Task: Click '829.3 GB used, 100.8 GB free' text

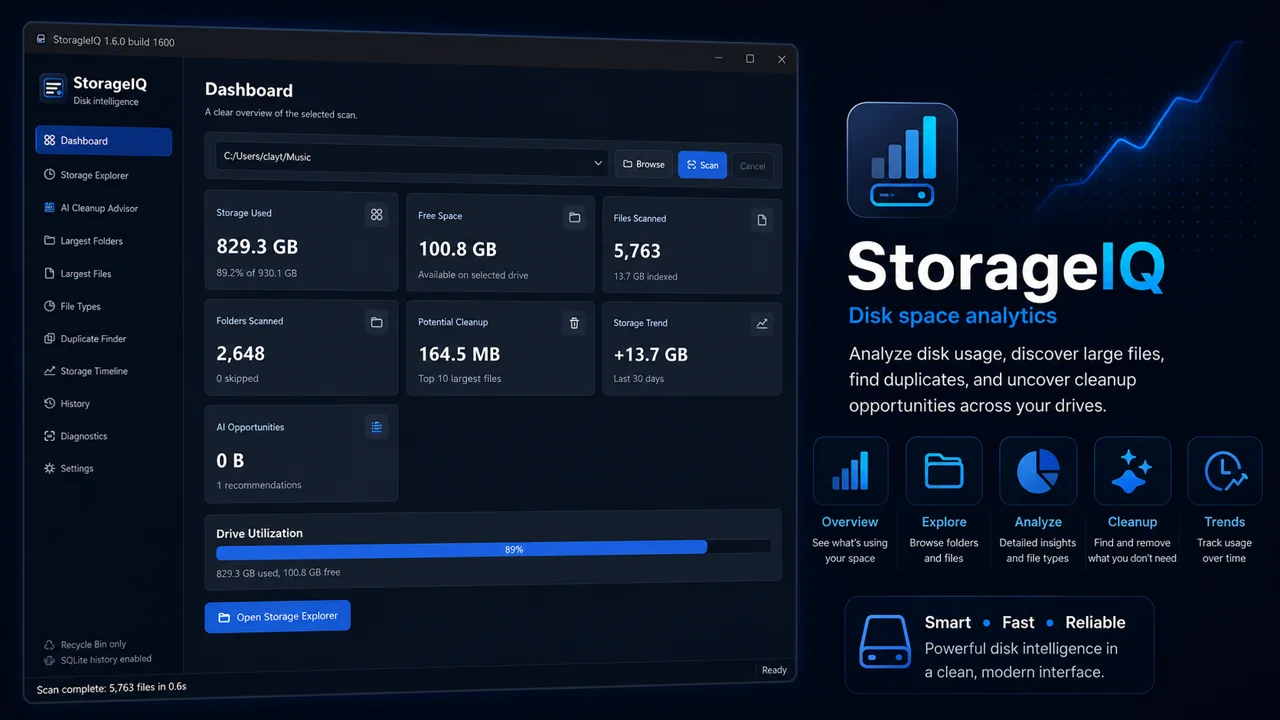Action: pyautogui.click(x=278, y=573)
